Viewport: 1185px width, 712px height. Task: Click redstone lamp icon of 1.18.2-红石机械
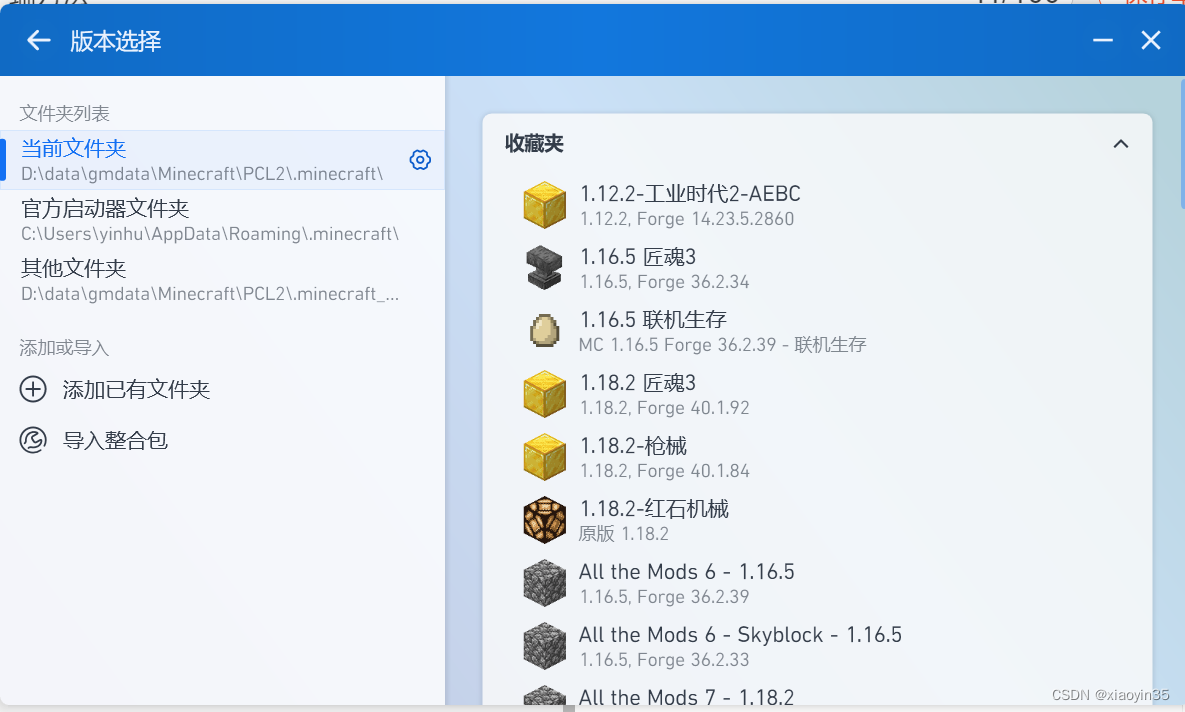[544, 520]
